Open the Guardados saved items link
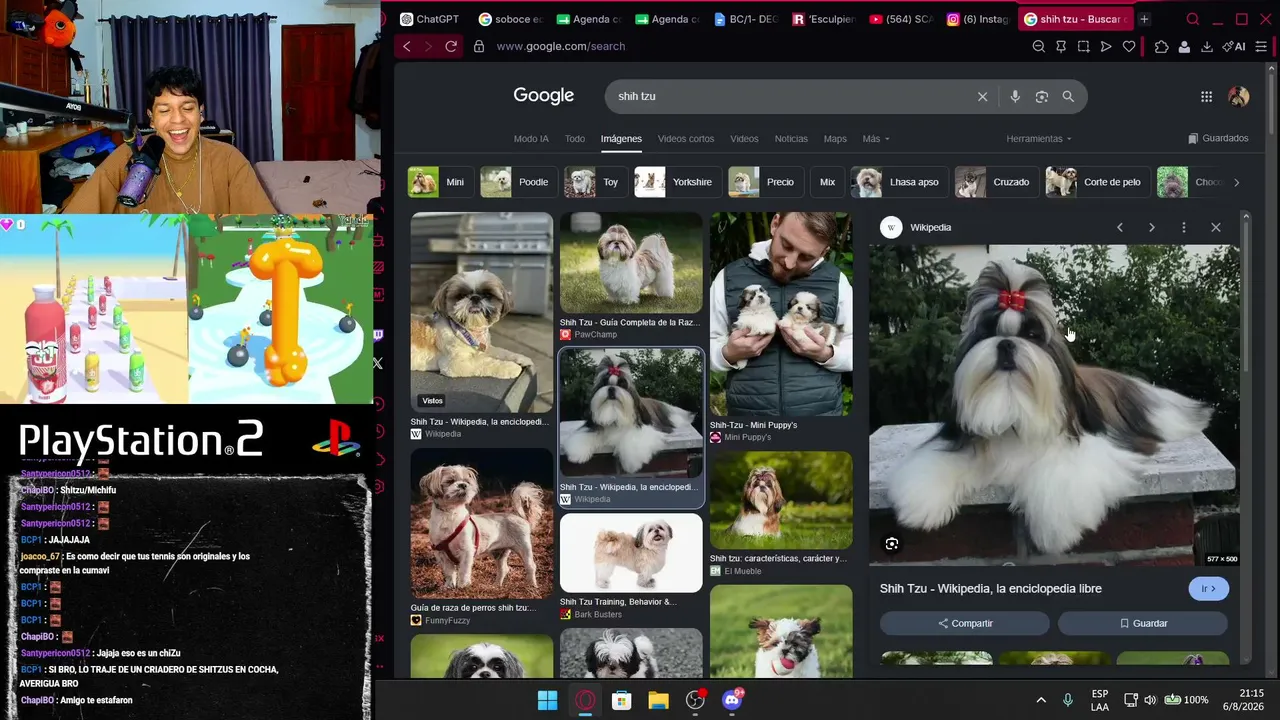 (1218, 138)
